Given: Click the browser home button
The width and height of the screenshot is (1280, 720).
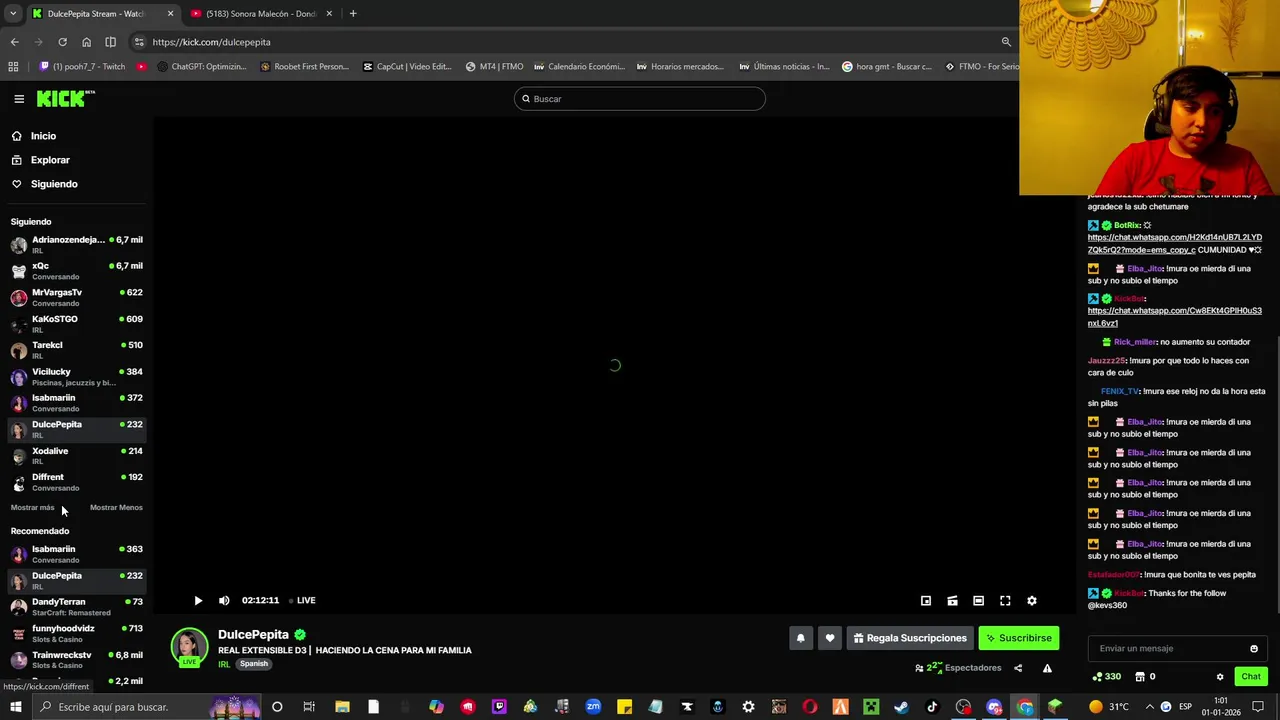Looking at the screenshot, I should [86, 42].
